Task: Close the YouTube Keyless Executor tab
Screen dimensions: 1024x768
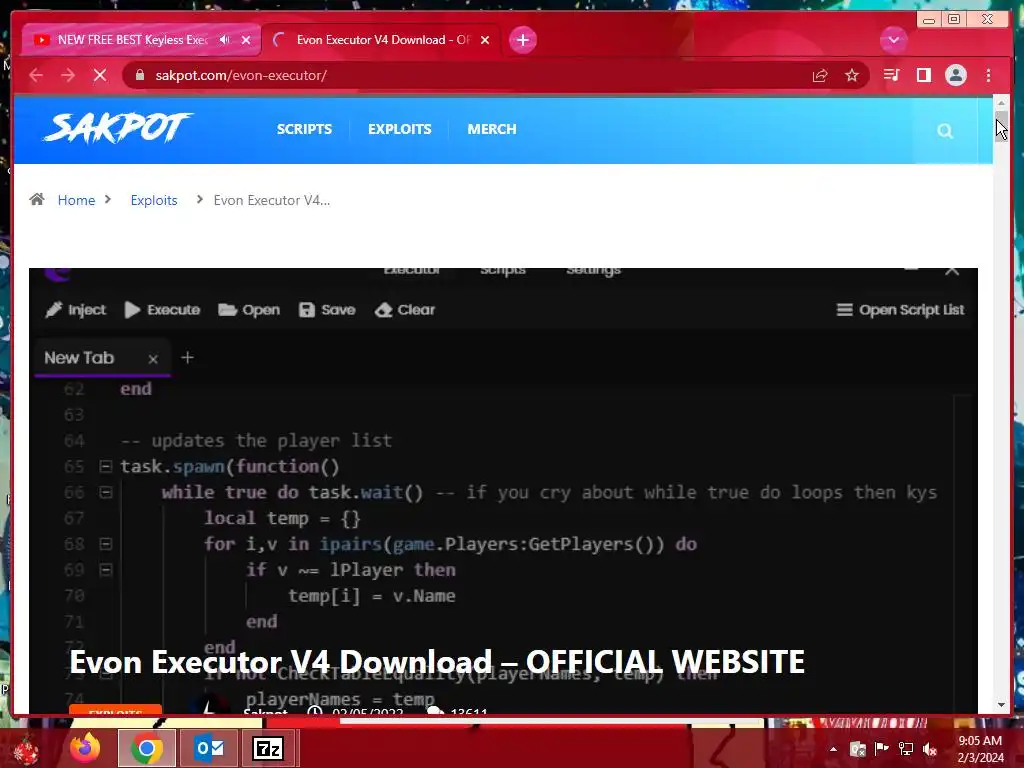Action: (x=246, y=40)
